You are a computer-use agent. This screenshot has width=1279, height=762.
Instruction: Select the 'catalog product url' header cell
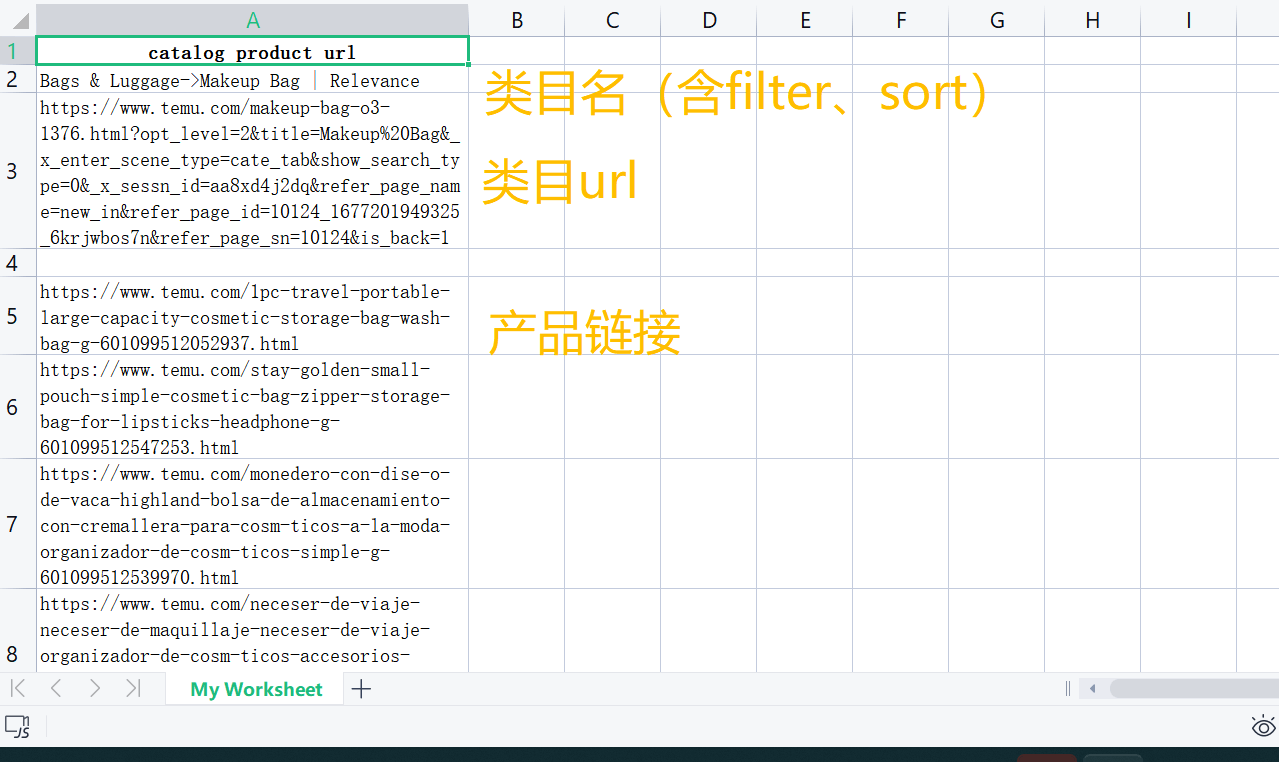pyautogui.click(x=252, y=52)
